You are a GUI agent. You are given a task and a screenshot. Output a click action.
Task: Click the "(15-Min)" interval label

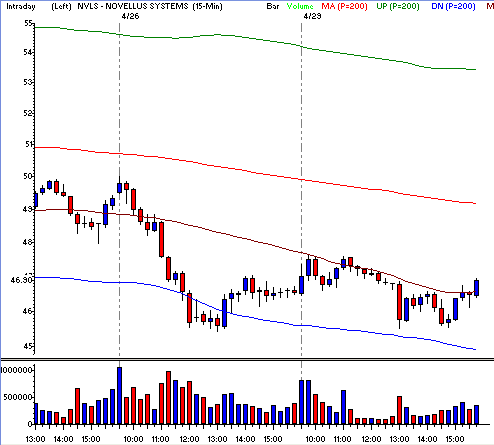click(x=207, y=6)
